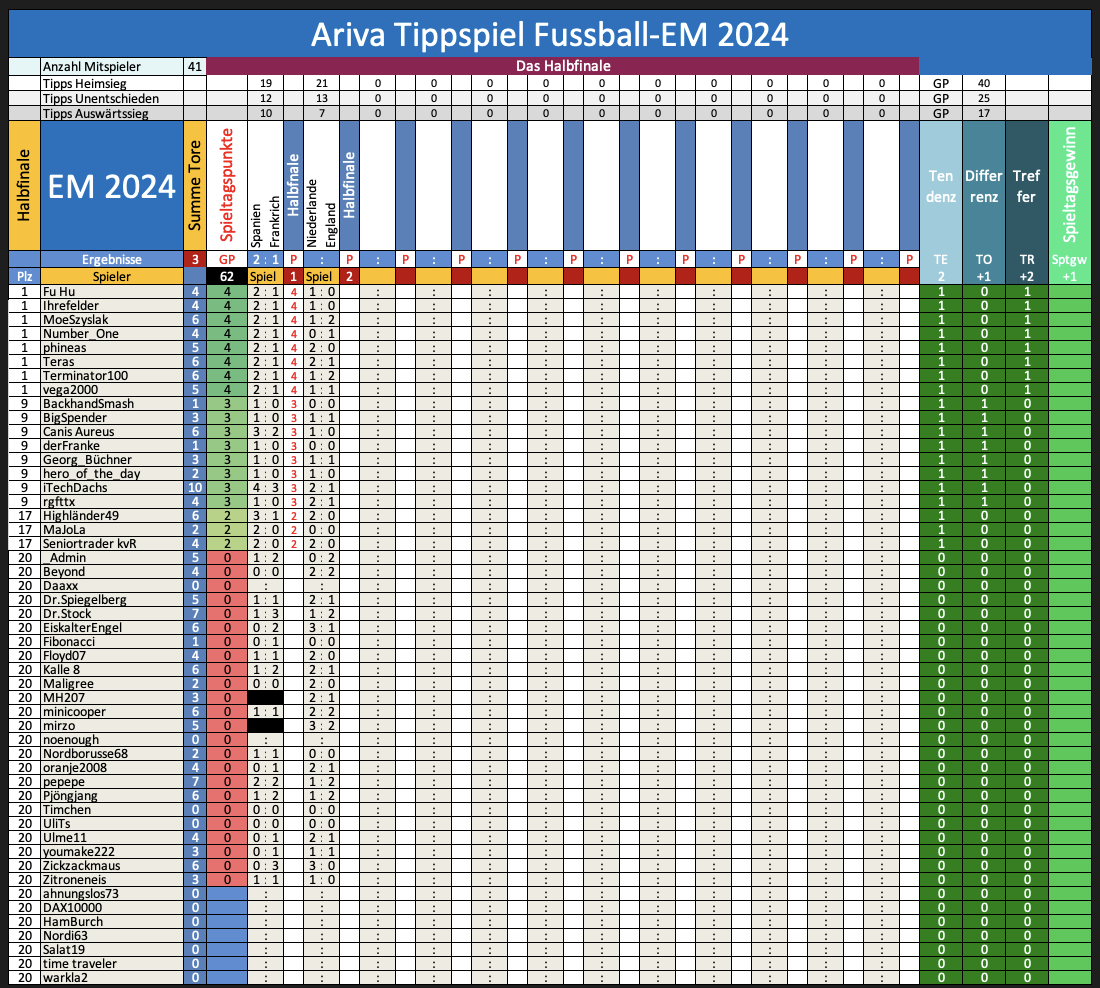
Task: Select the 'Spieler' header cell
Action: (x=111, y=275)
